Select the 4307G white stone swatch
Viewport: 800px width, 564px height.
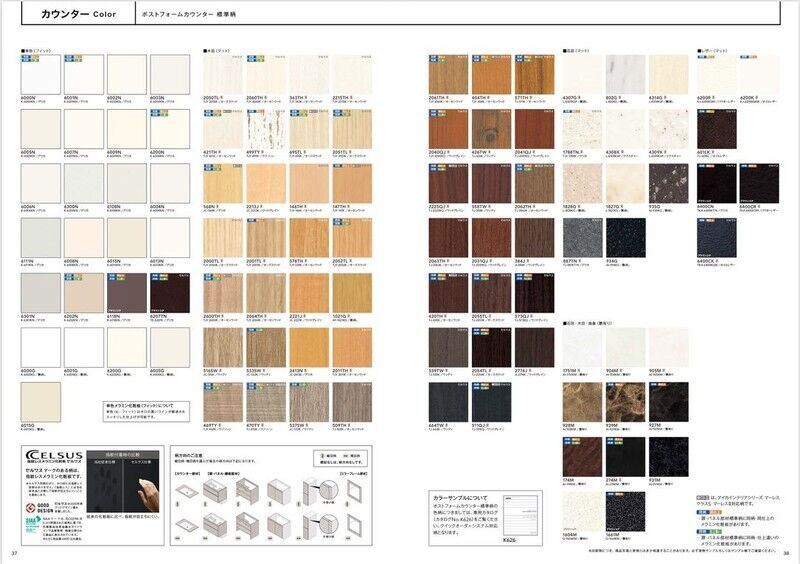pyautogui.click(x=581, y=73)
